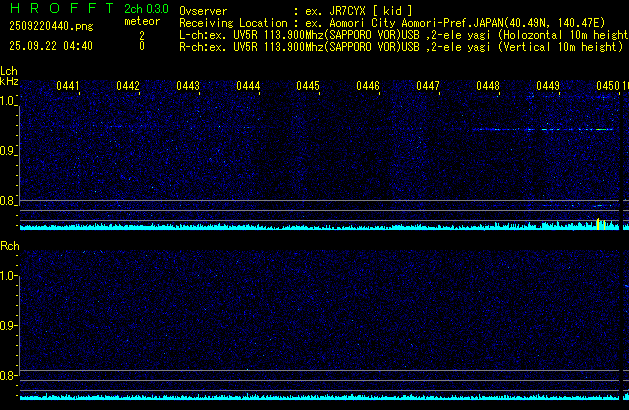
Task: Click the 2ch 0.3.0 version label
Action: click(145, 9)
